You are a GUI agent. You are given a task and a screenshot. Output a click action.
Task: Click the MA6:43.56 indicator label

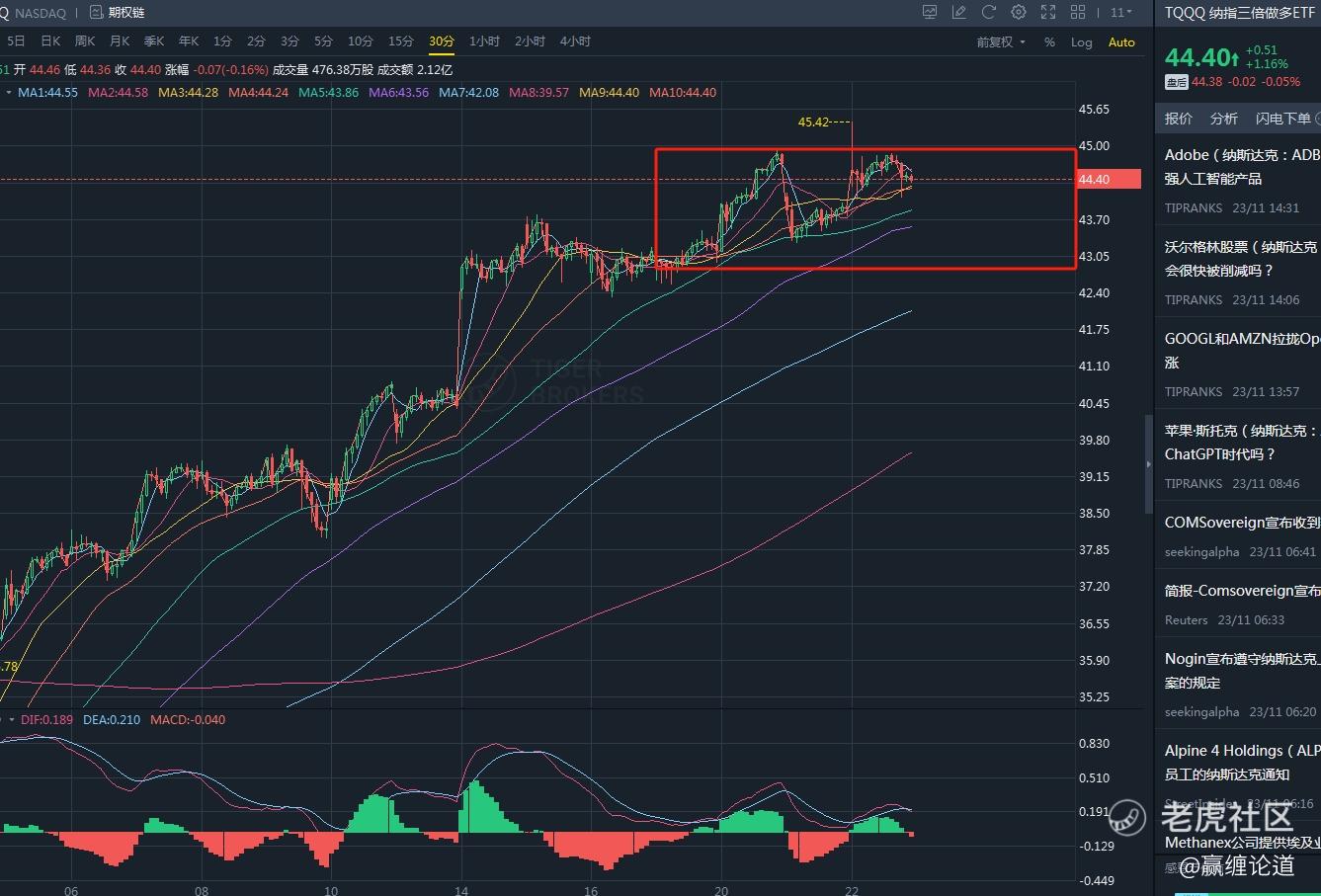point(398,93)
